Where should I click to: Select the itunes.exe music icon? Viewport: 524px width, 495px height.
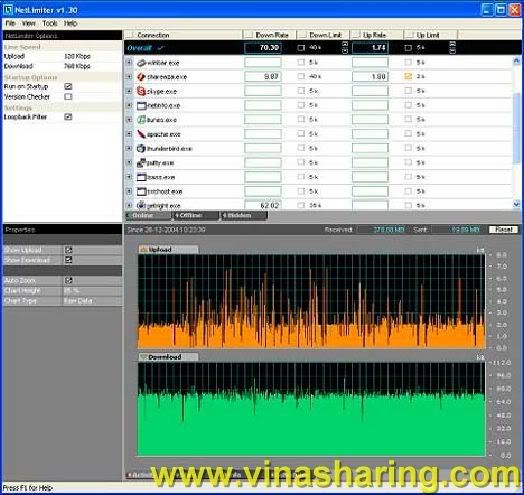tap(141, 120)
